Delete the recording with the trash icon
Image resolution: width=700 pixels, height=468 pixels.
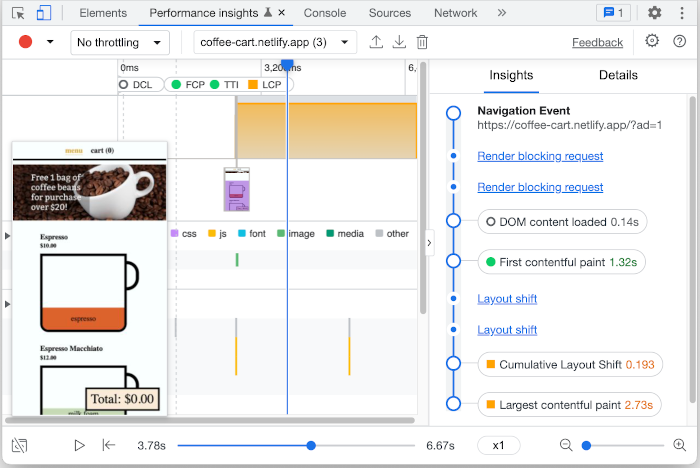tap(422, 42)
